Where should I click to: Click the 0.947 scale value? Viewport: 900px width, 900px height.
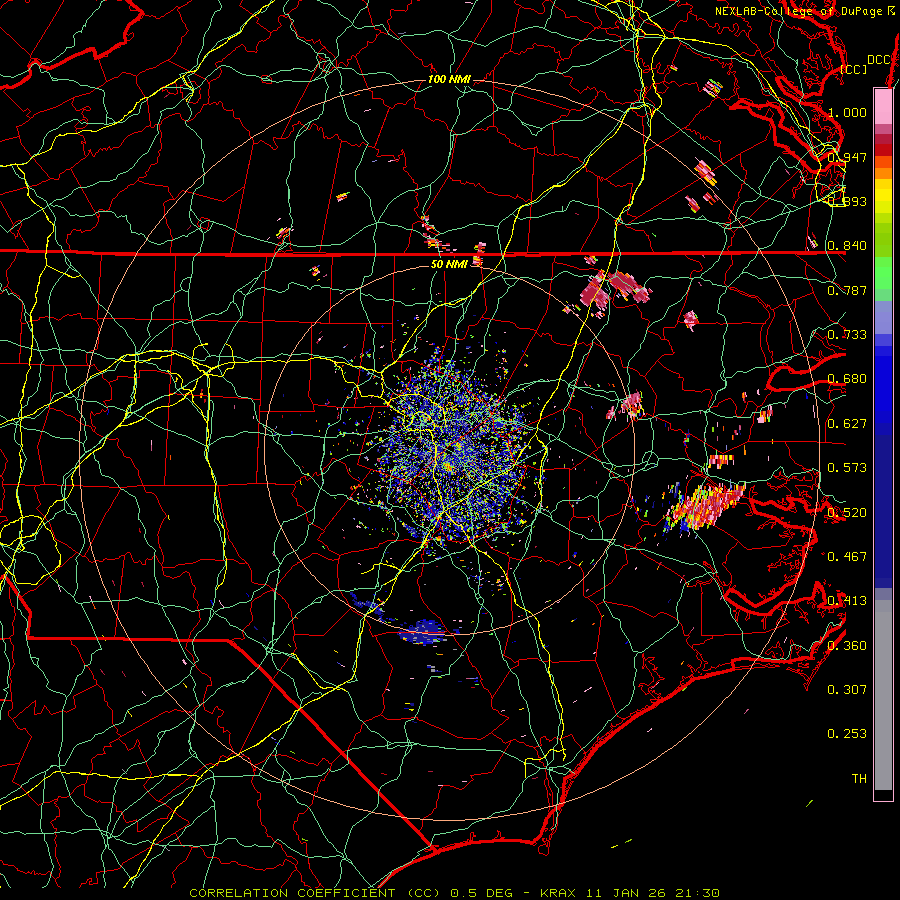point(847,157)
